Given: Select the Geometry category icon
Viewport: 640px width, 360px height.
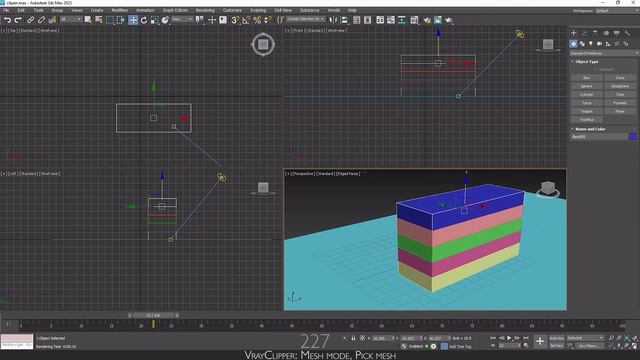Looking at the screenshot, I should click(x=573, y=44).
